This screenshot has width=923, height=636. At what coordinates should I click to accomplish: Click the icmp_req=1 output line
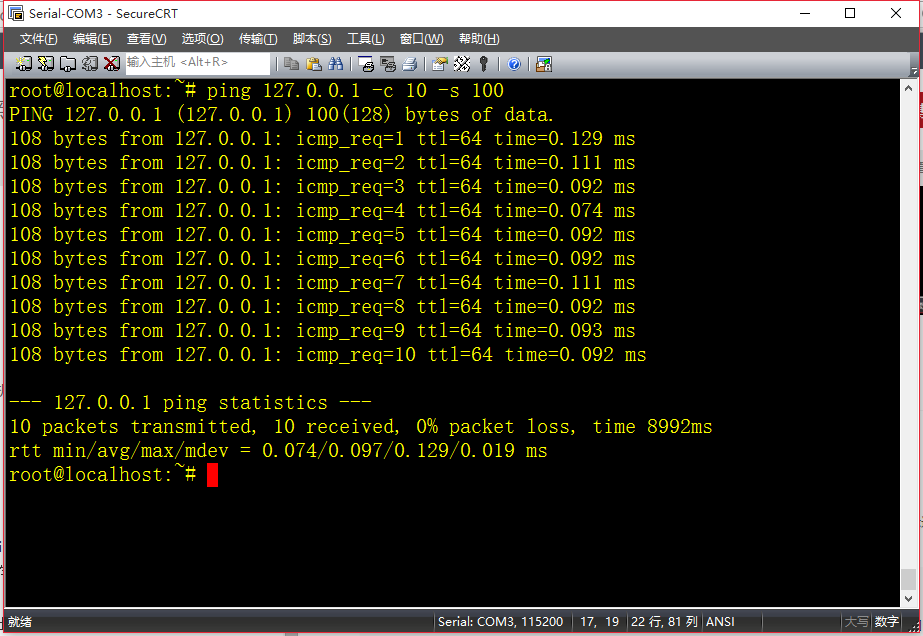pos(323,139)
